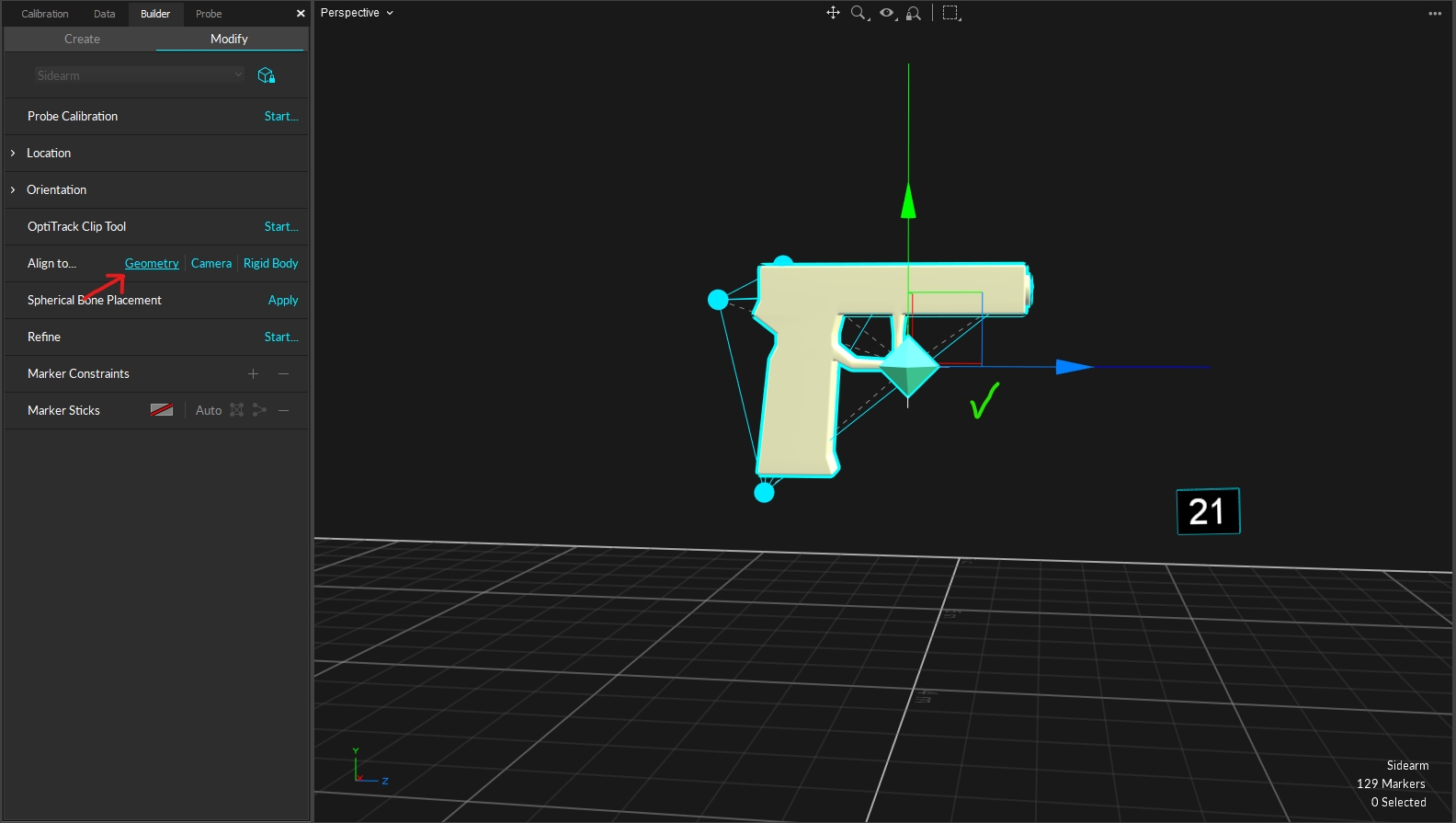Click the move/pan tool in viewport toolbar

[833, 13]
